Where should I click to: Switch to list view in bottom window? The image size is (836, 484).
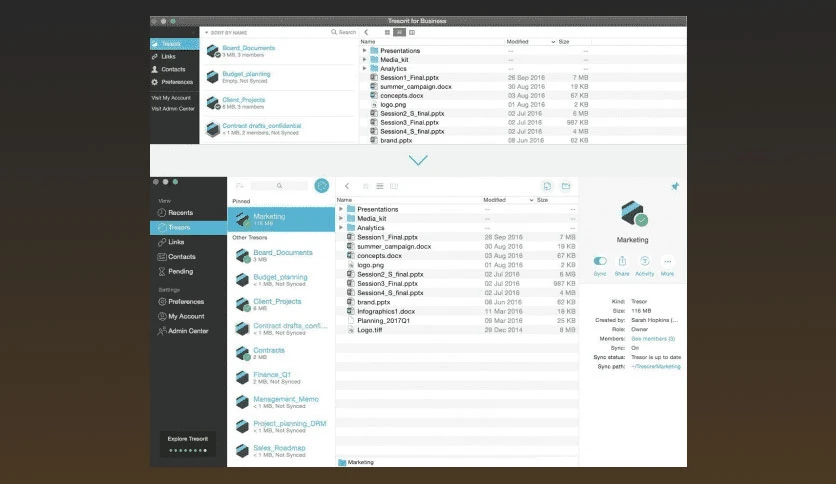click(x=380, y=186)
